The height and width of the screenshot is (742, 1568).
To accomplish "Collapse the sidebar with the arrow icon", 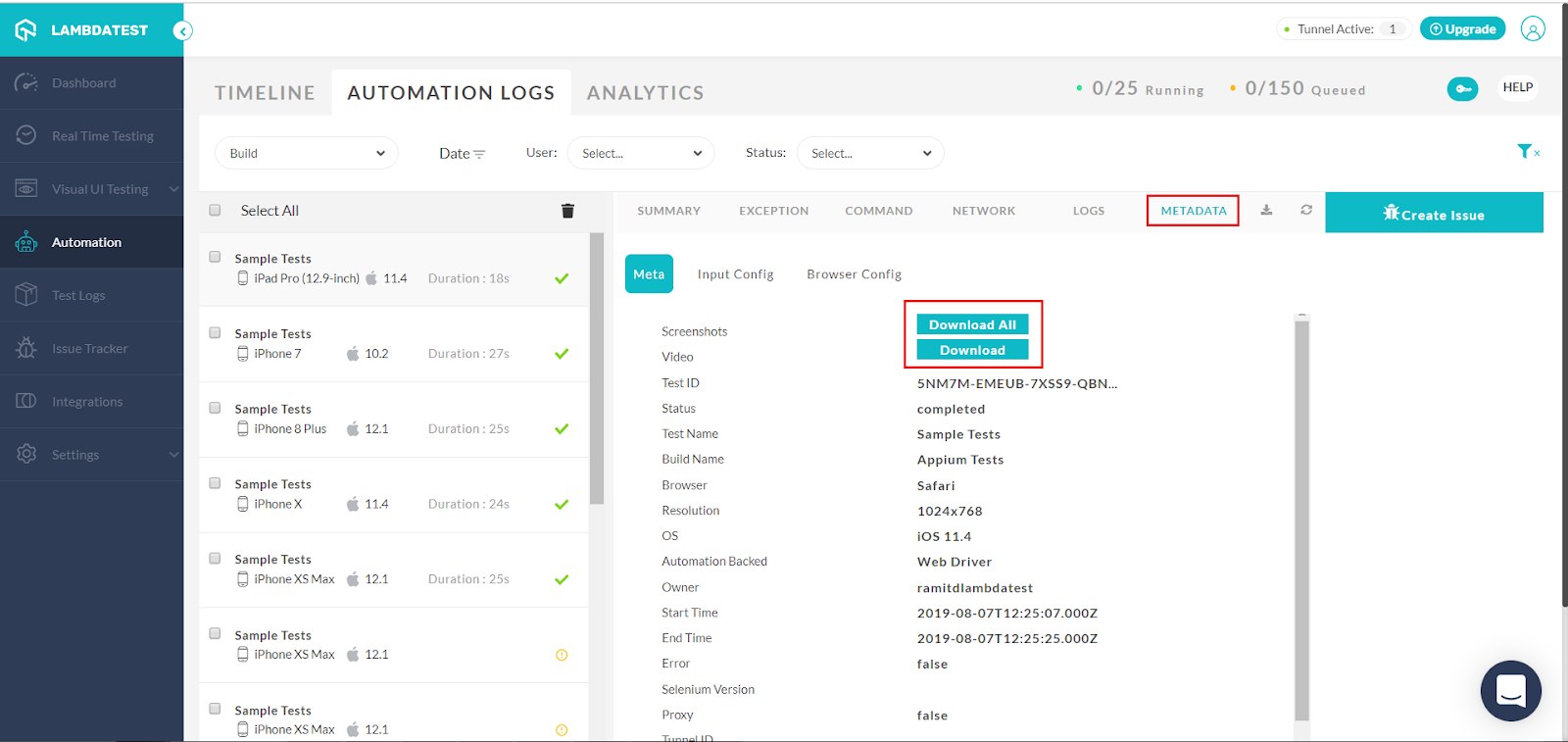I will 182,31.
